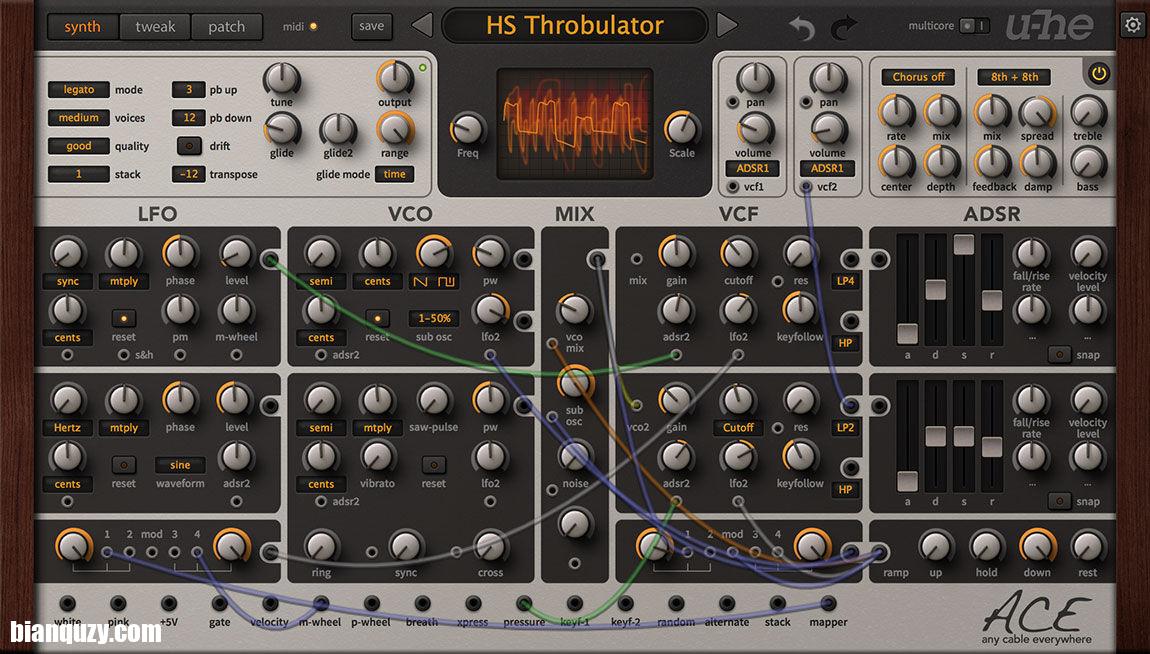
Task: Click the +5V source socket
Action: click(169, 603)
